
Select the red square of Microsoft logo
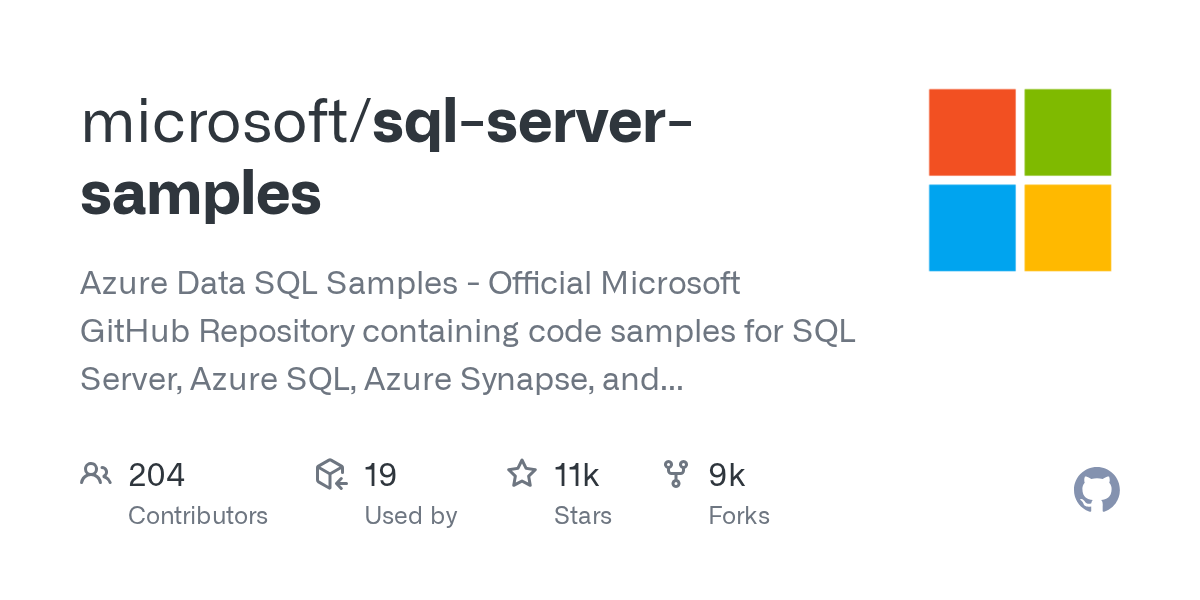coord(972,132)
